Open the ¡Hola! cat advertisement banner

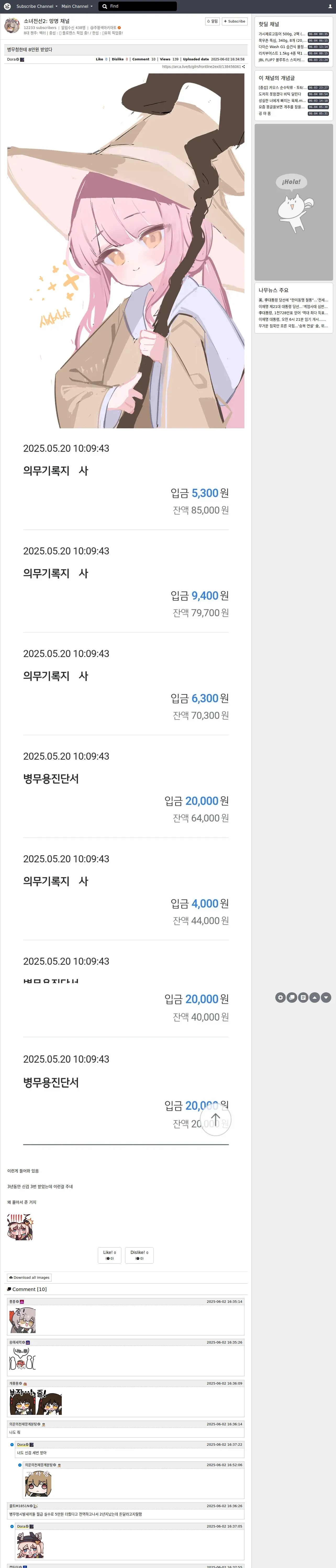tap(294, 202)
